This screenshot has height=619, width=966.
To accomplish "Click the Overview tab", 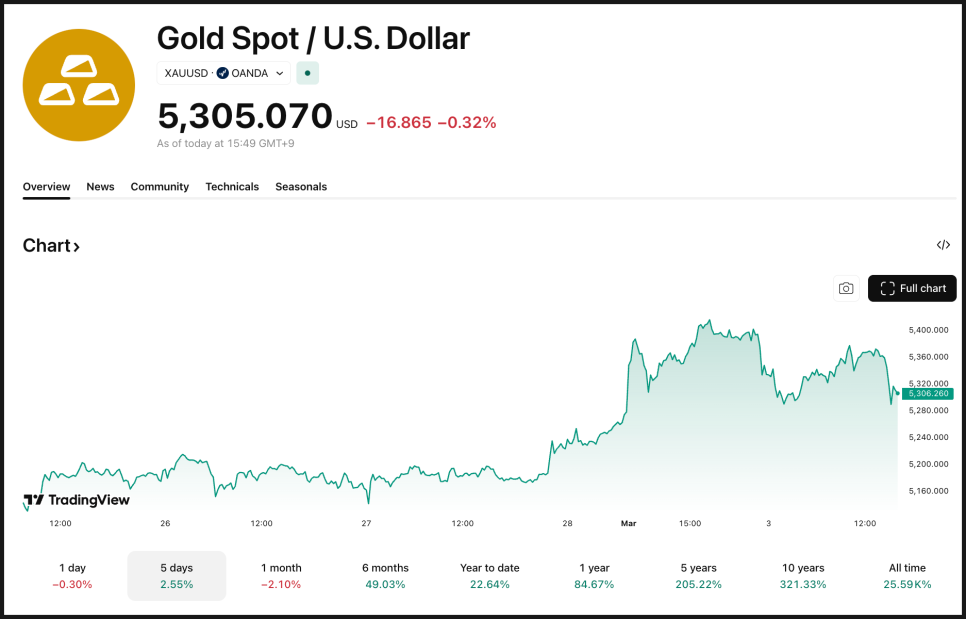I will coord(46,187).
